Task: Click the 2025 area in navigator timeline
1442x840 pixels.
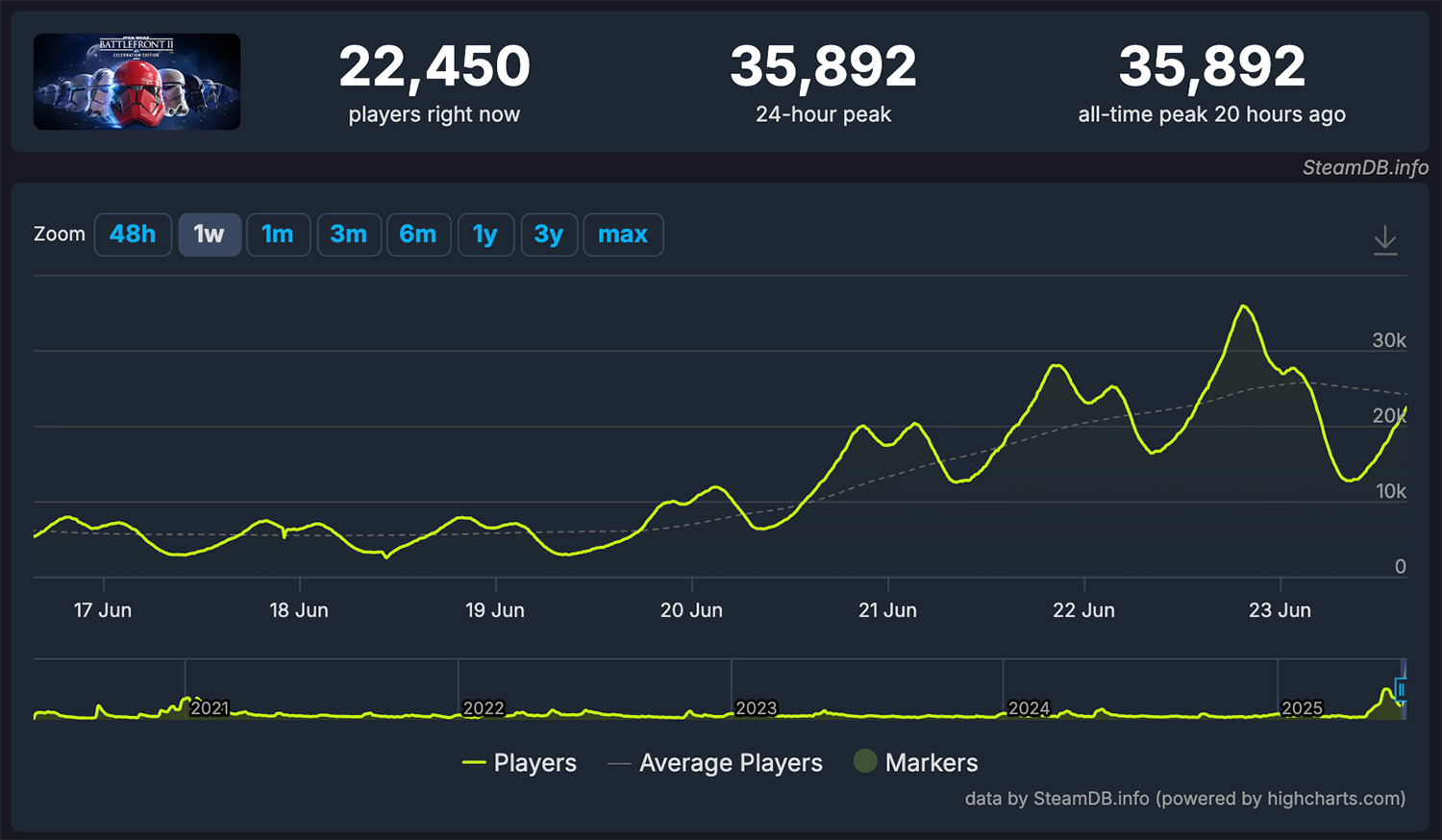Action: click(x=1302, y=708)
